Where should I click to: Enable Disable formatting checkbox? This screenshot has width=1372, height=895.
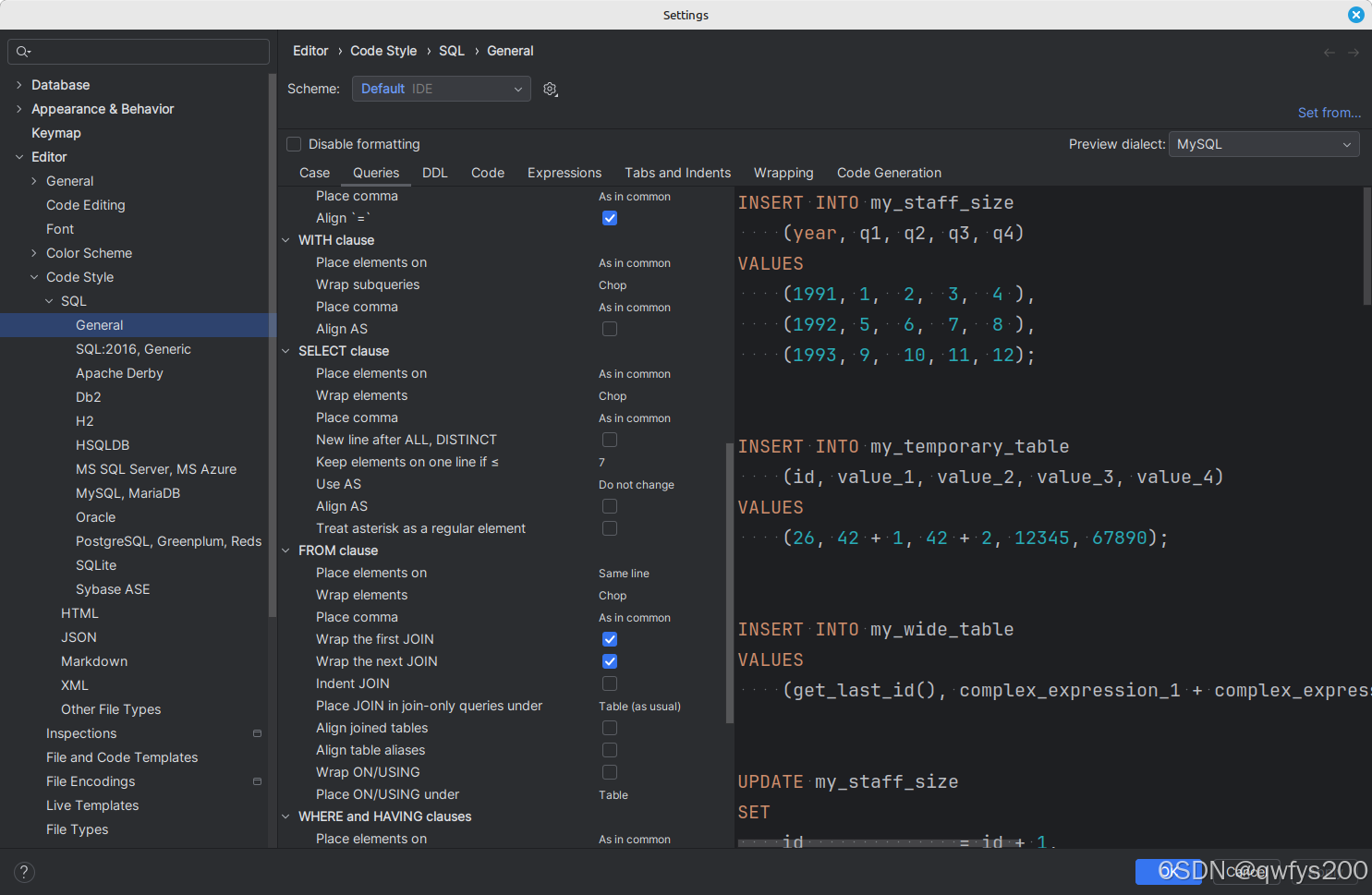coord(294,144)
